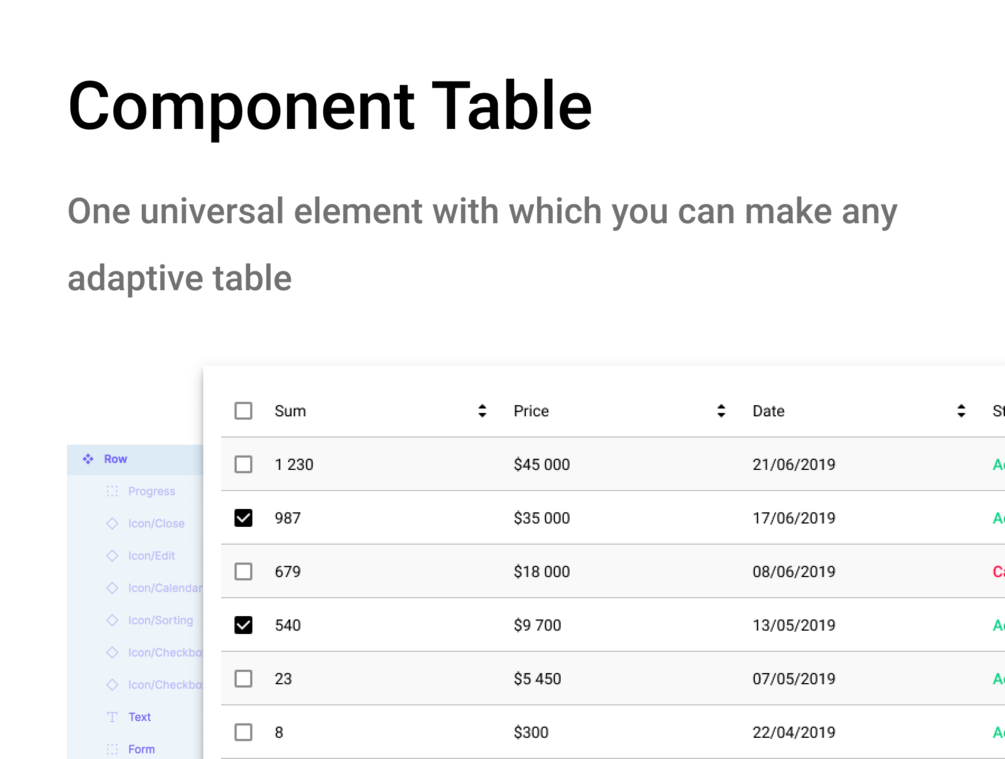Click the Row component icon
This screenshot has height=759, width=1005.
click(x=88, y=459)
